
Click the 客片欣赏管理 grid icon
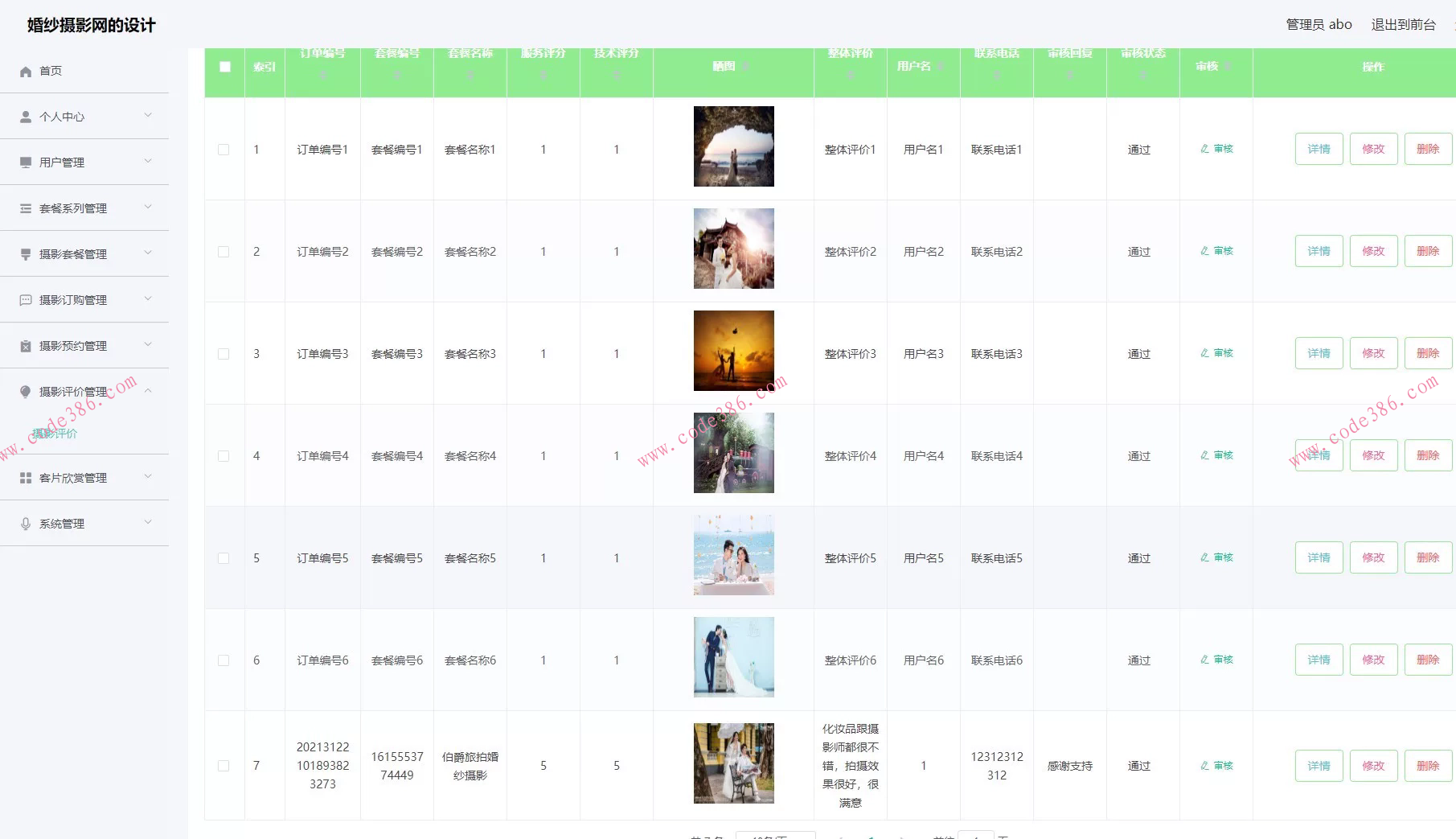click(x=26, y=478)
